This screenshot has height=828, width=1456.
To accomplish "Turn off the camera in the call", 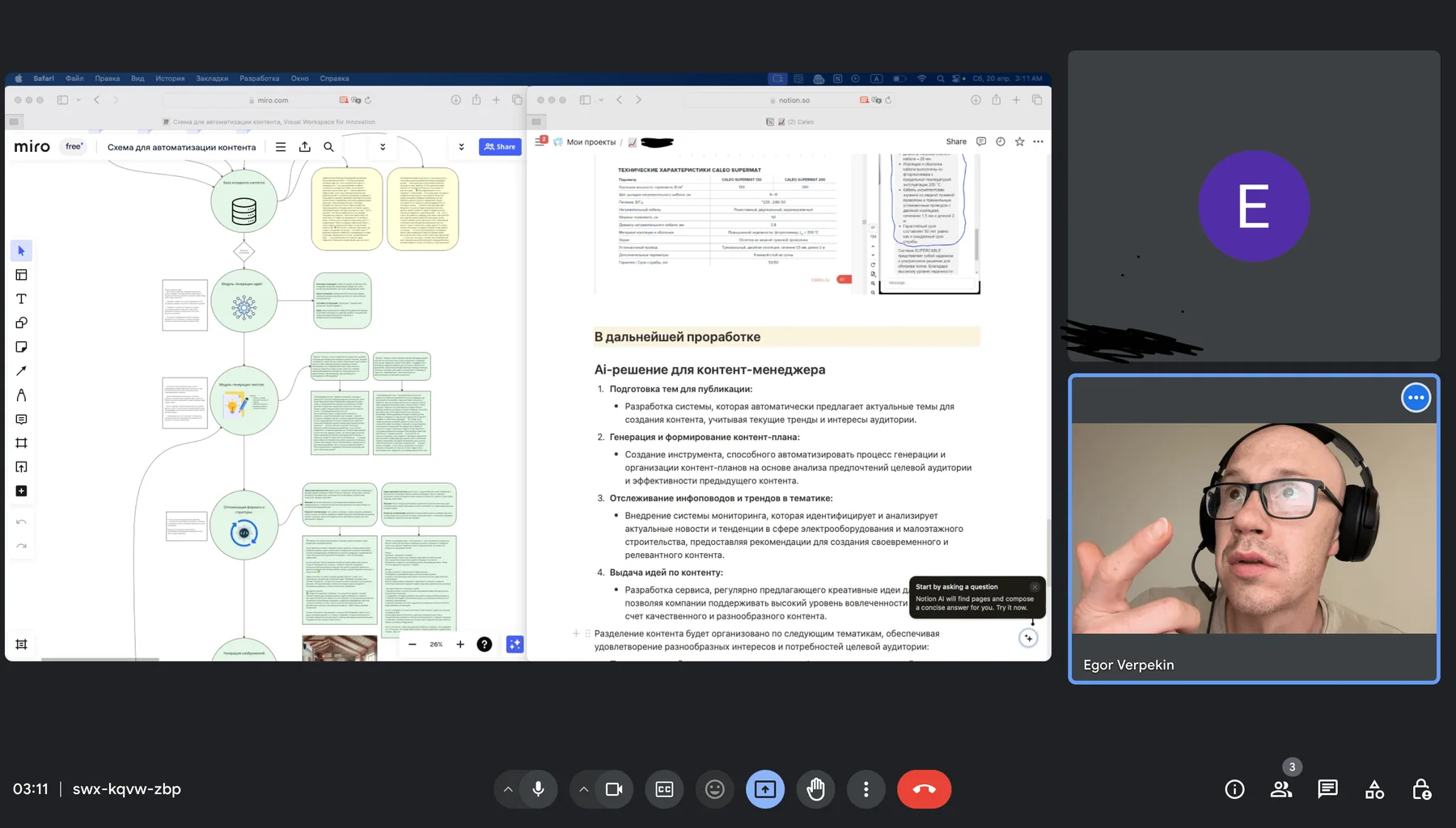I will (614, 789).
